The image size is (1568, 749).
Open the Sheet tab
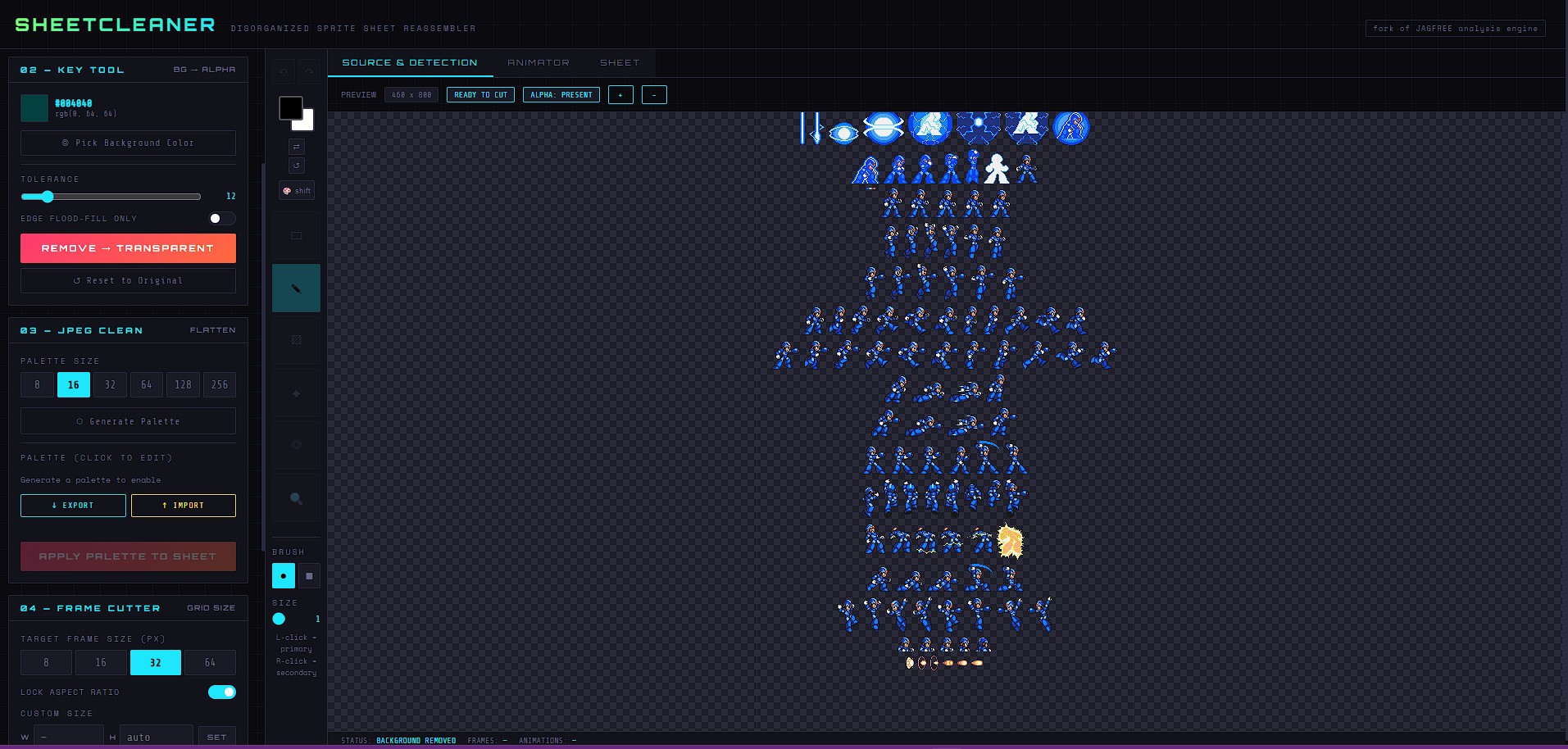pos(620,63)
